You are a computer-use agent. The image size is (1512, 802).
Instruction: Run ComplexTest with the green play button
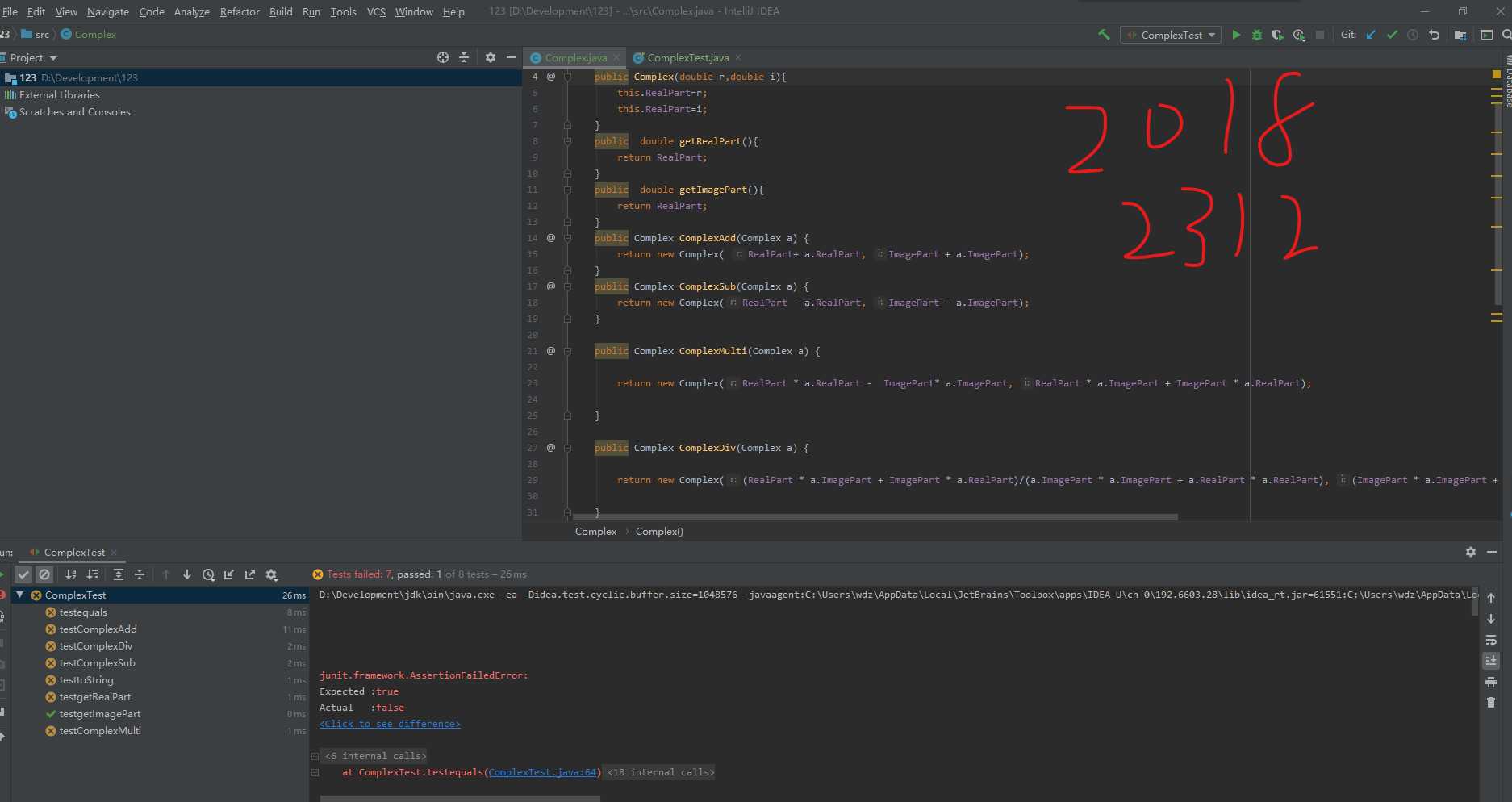pyautogui.click(x=1236, y=35)
